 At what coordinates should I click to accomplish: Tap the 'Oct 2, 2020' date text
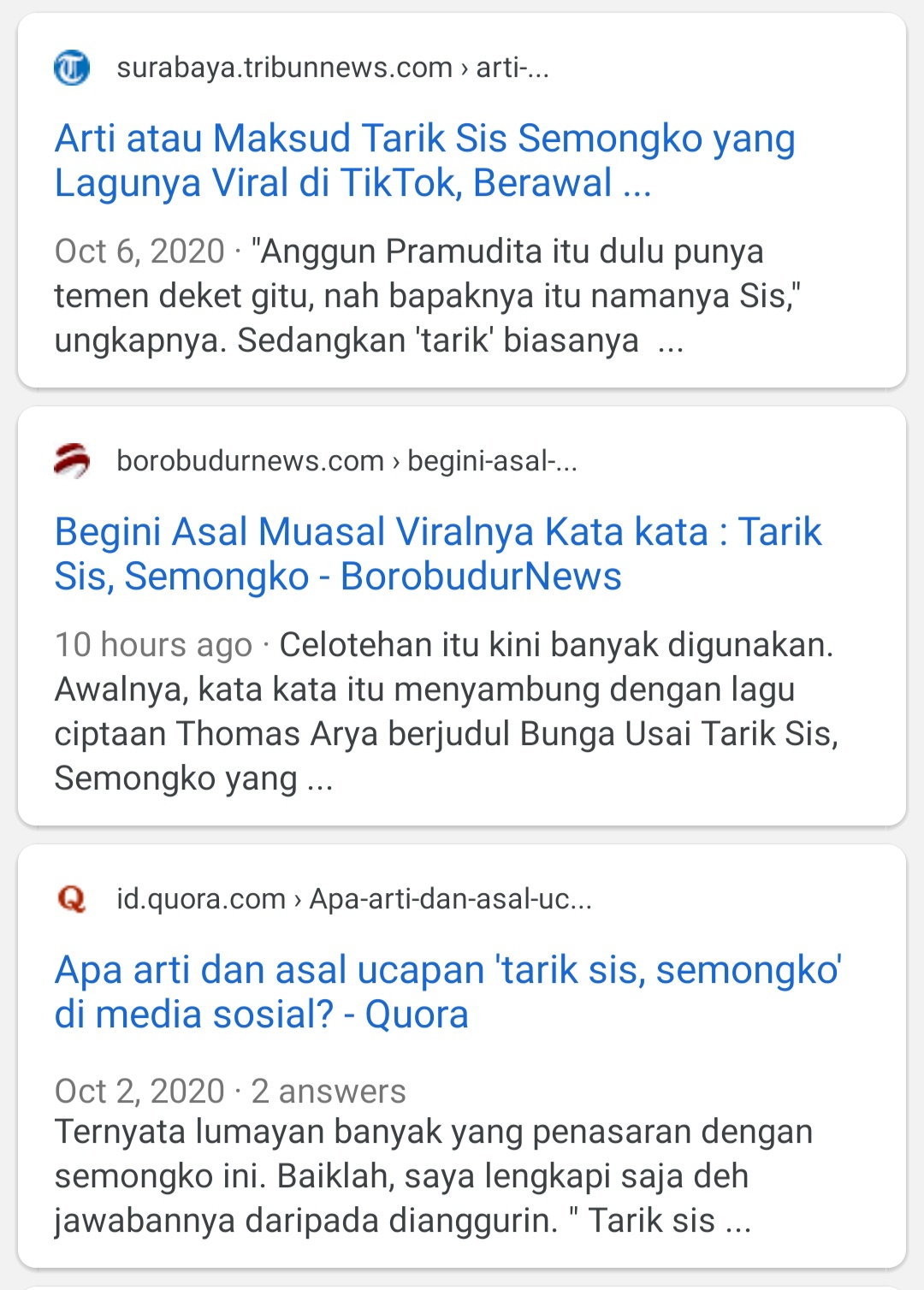pyautogui.click(x=139, y=1092)
